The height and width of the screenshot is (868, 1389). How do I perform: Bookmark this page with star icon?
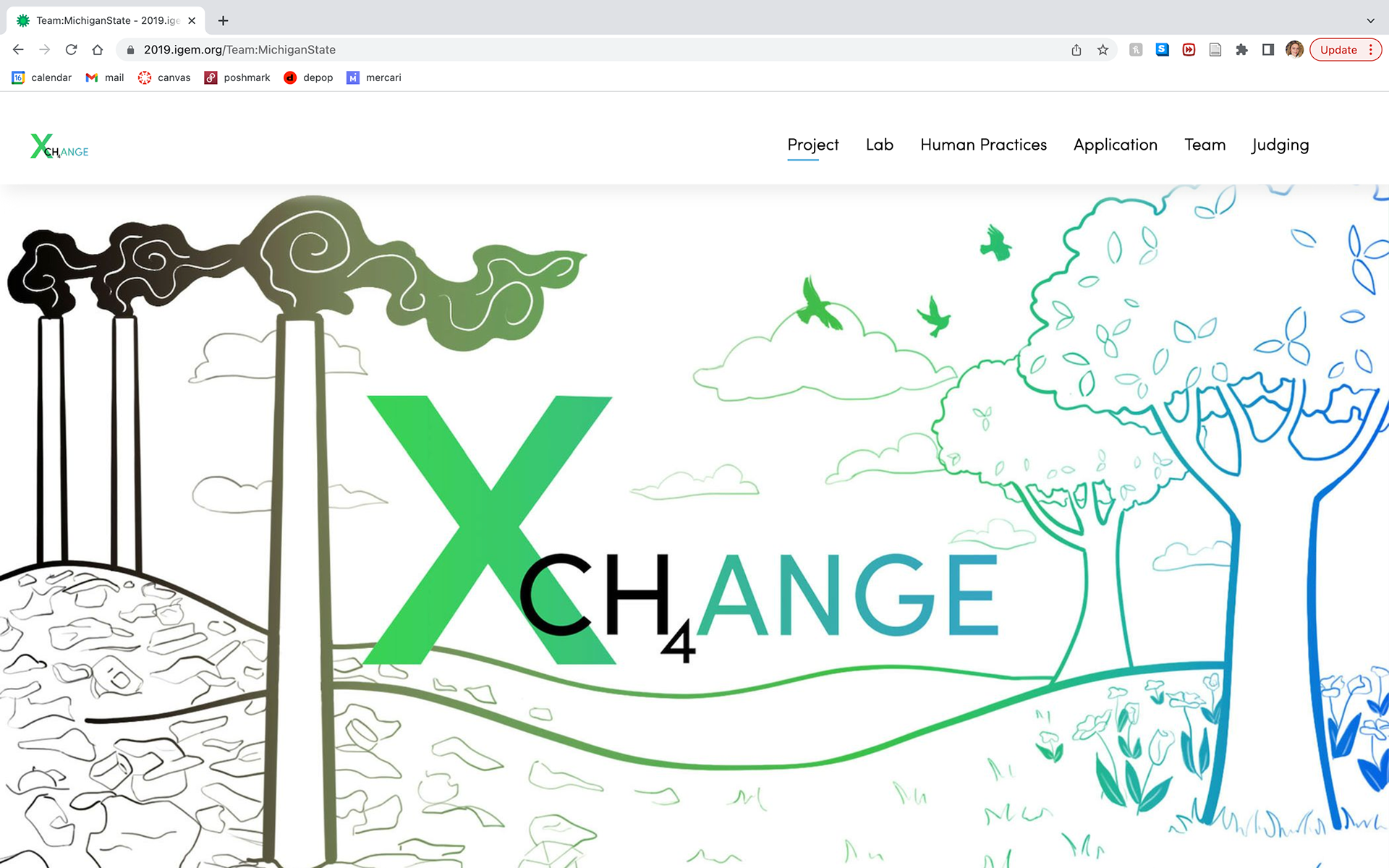point(1103,50)
